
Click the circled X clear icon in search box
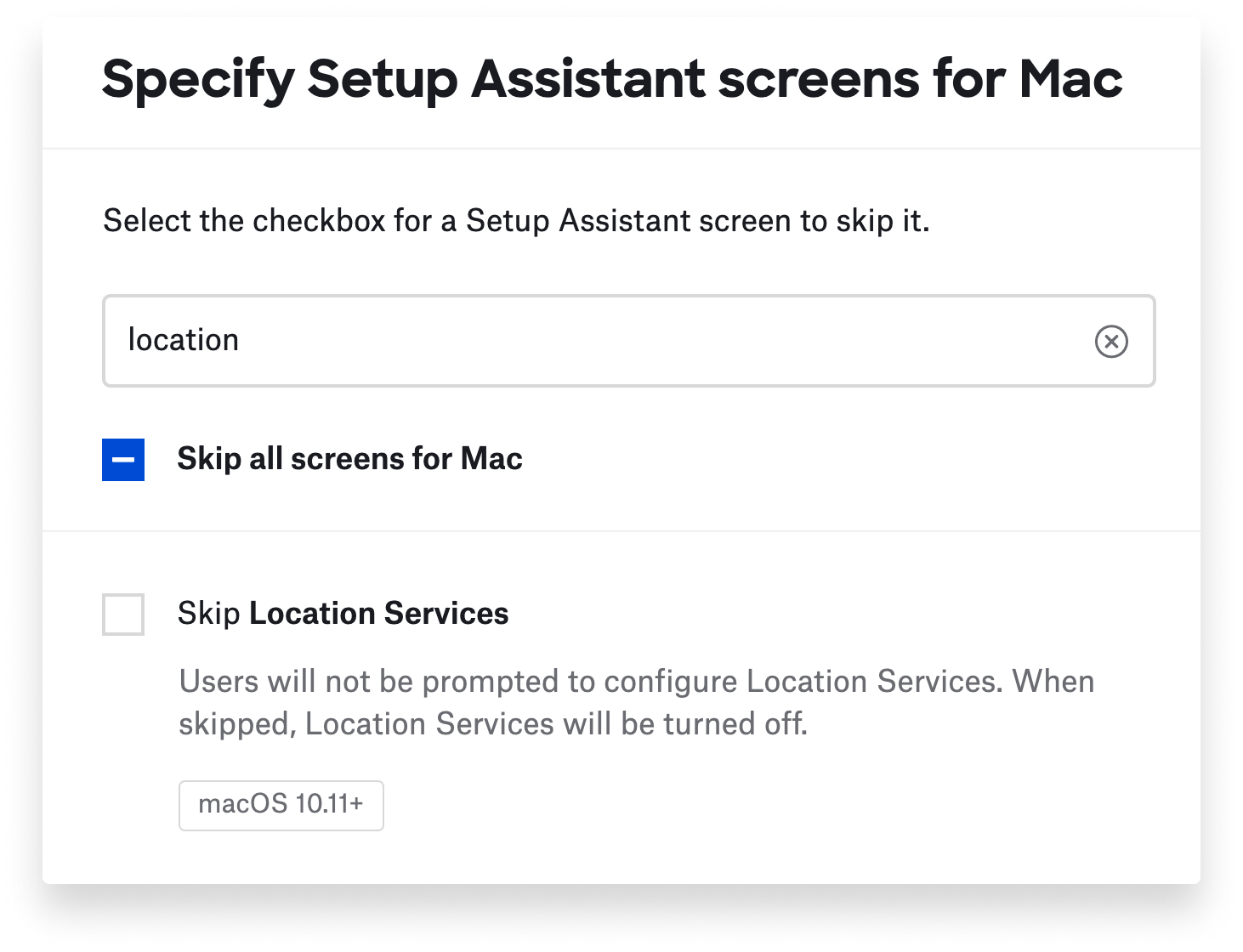tap(1110, 342)
